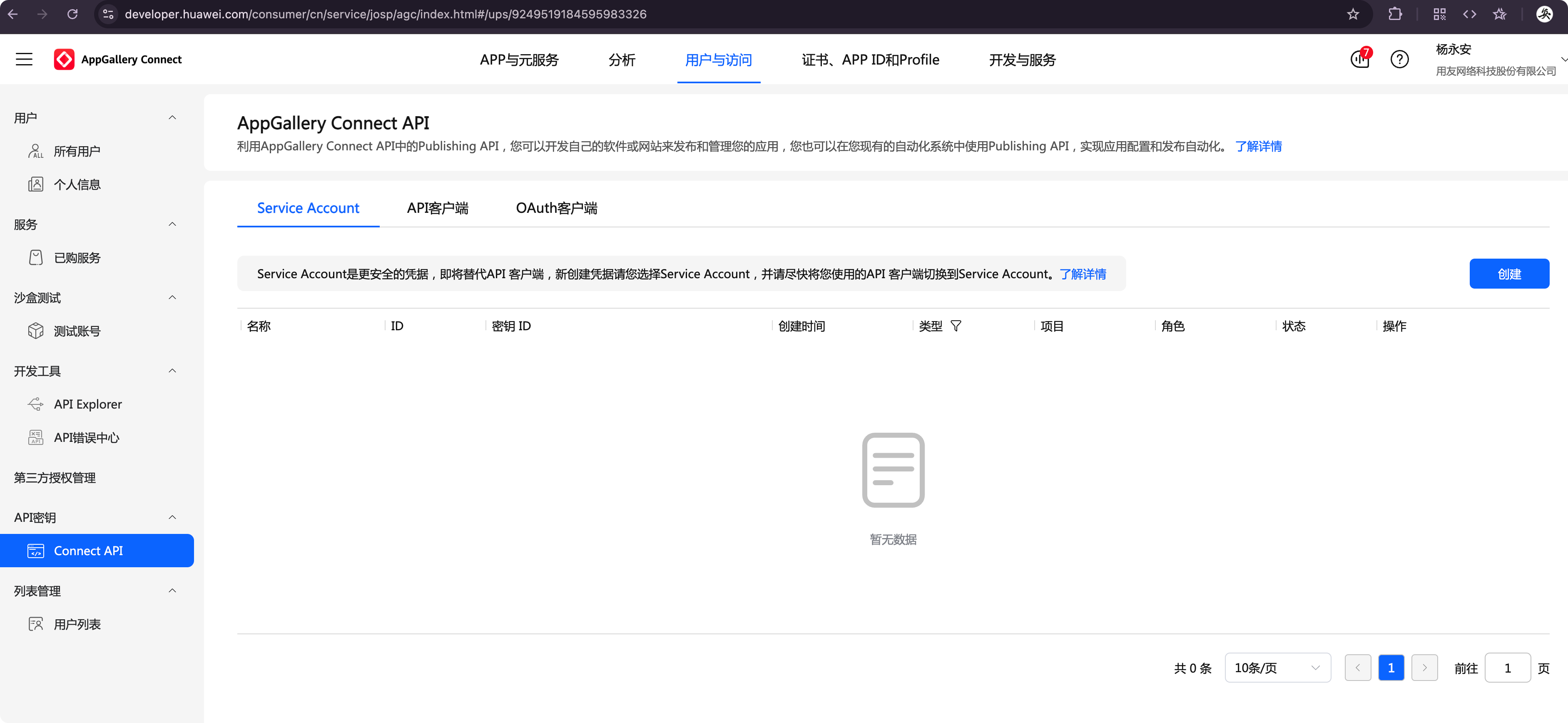This screenshot has height=723, width=1568.
Task: Collapse the 用户 sidebar section
Action: coord(172,117)
